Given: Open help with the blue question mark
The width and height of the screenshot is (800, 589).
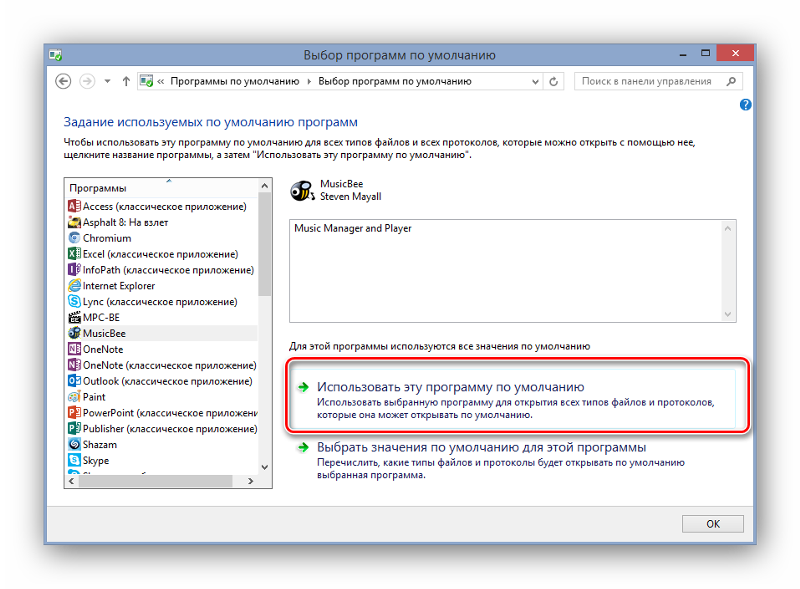Looking at the screenshot, I should click(745, 105).
